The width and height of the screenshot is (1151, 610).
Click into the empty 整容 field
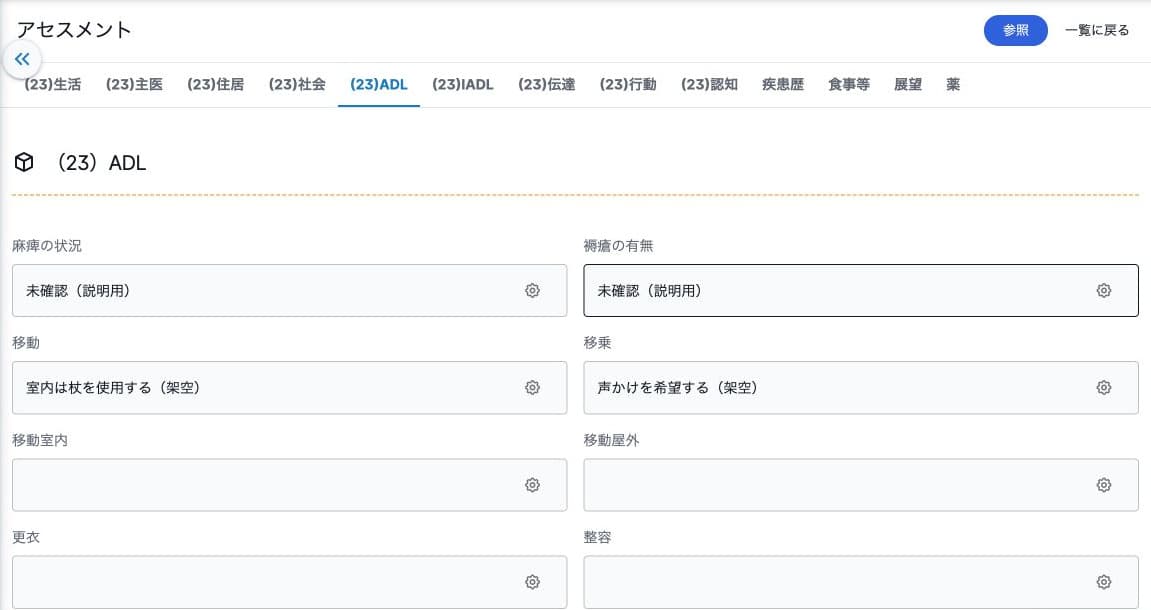tap(861, 582)
